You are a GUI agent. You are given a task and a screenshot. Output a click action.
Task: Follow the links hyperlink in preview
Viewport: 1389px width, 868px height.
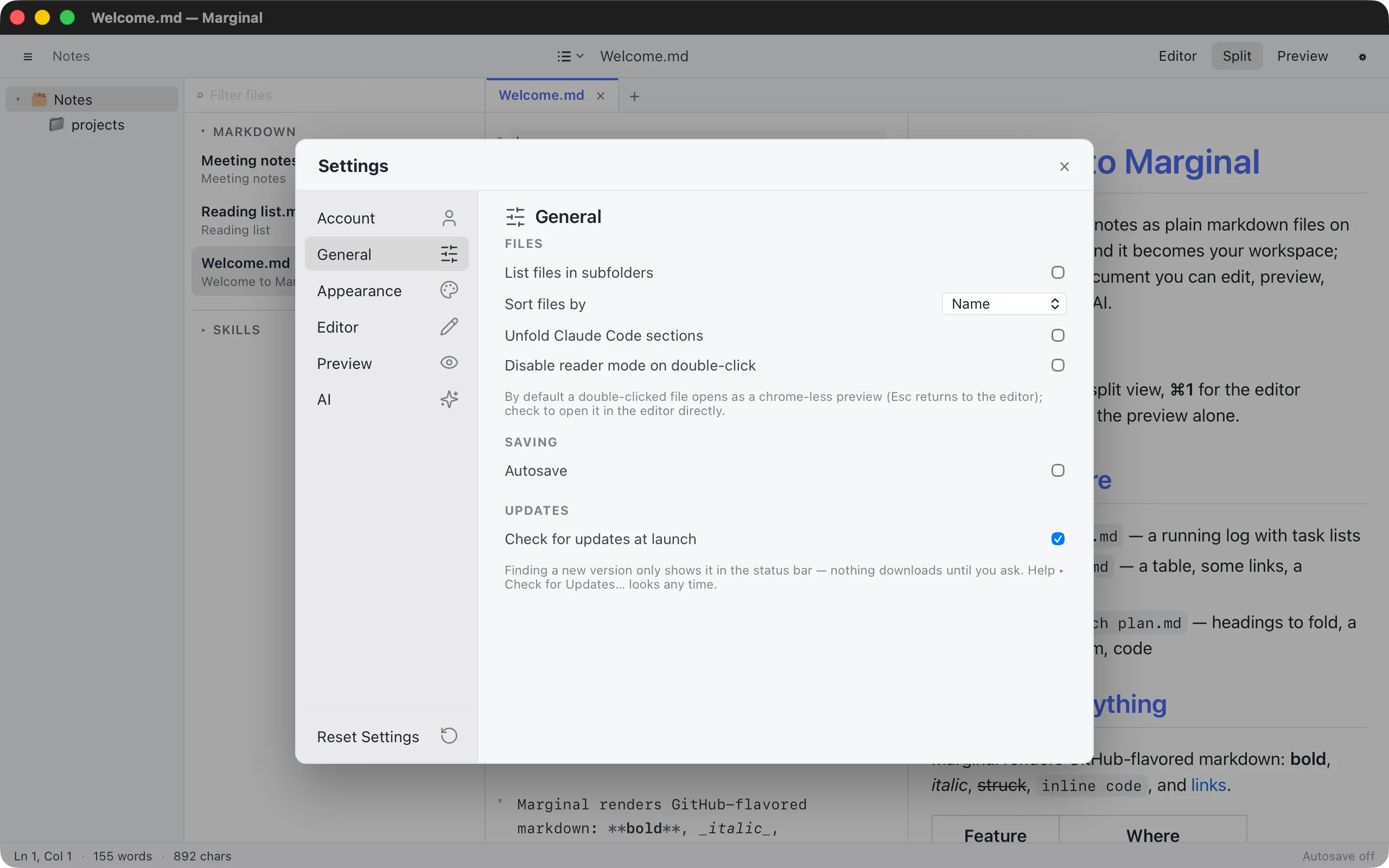pyautogui.click(x=1208, y=785)
